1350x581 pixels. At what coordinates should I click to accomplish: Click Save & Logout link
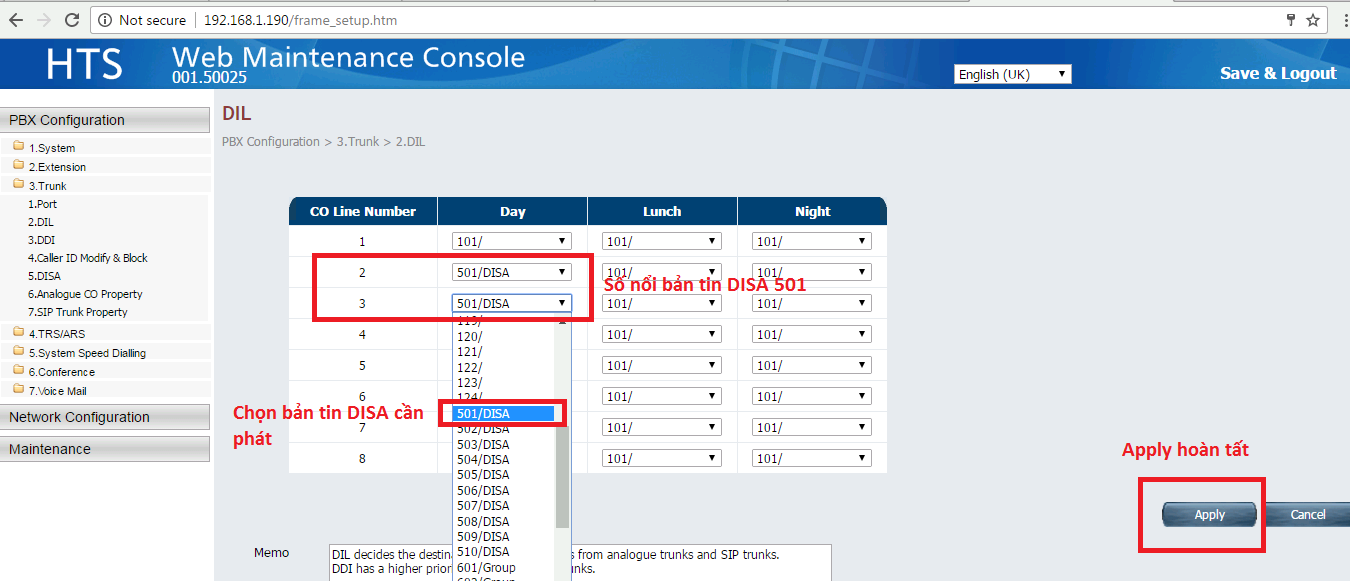tap(1277, 73)
